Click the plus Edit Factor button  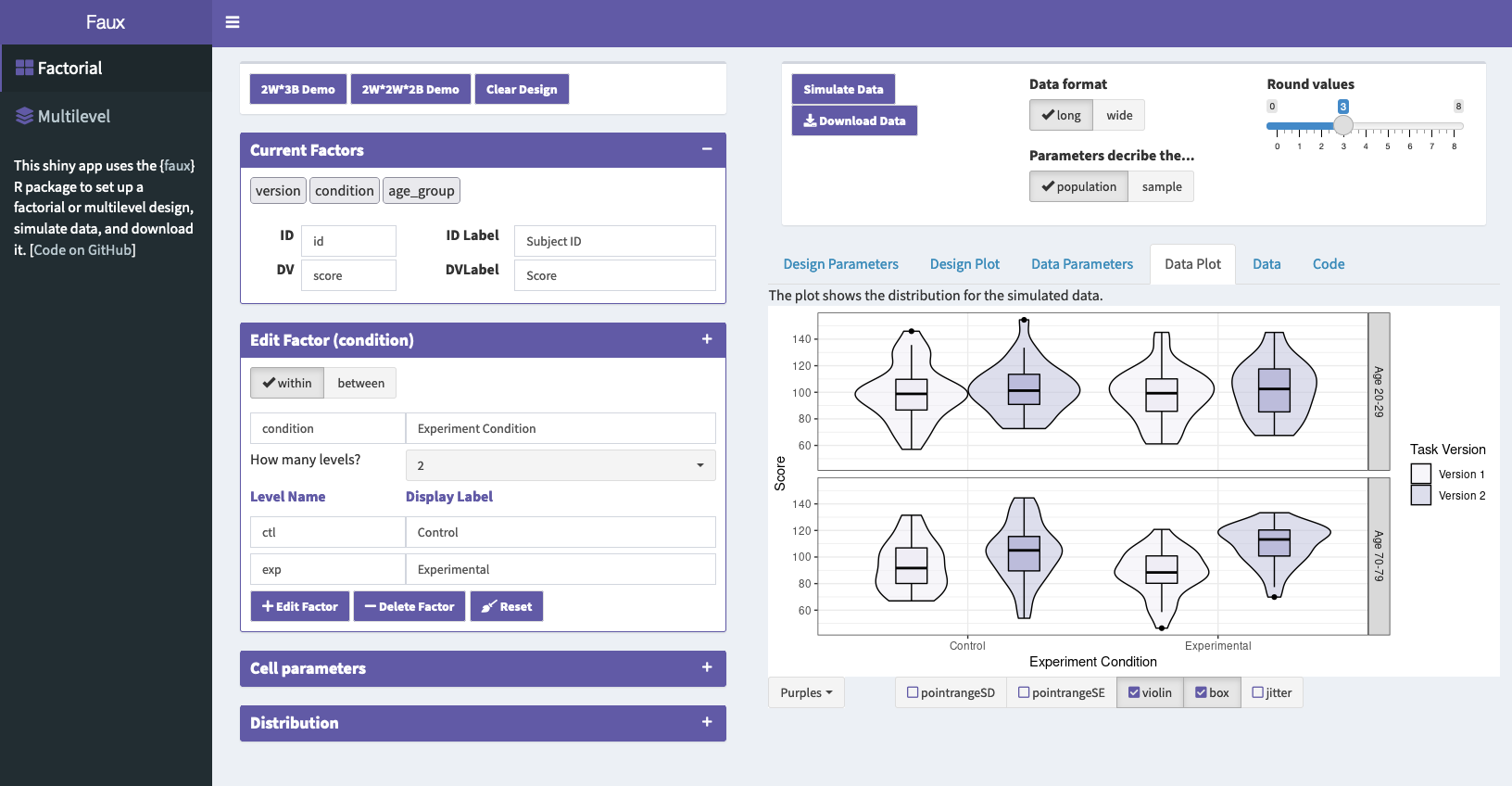[x=300, y=607]
